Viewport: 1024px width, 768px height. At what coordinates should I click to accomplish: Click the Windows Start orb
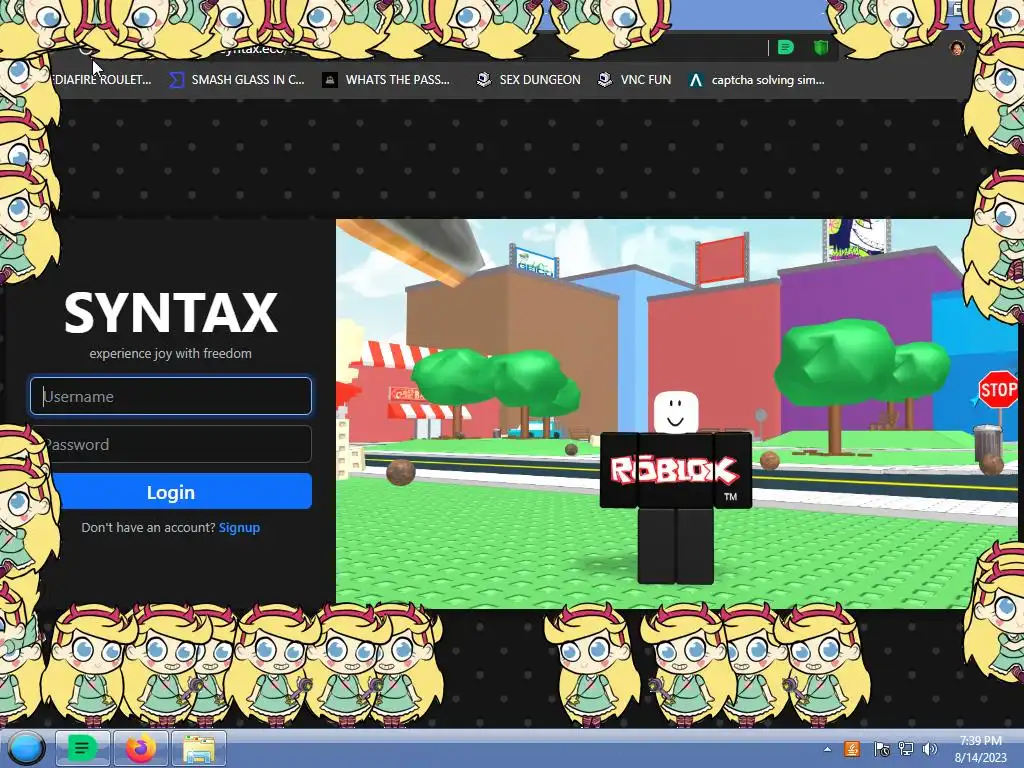click(26, 748)
